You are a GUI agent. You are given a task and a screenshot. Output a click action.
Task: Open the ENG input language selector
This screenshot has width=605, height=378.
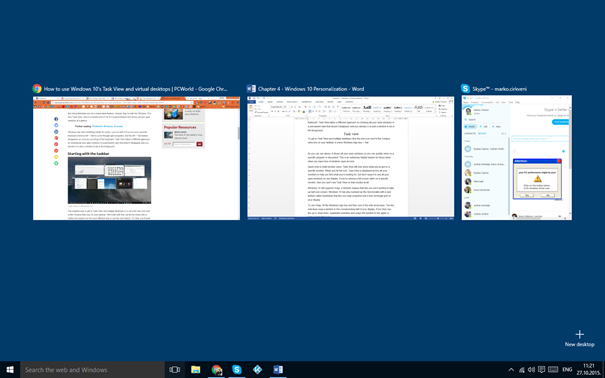click(567, 370)
